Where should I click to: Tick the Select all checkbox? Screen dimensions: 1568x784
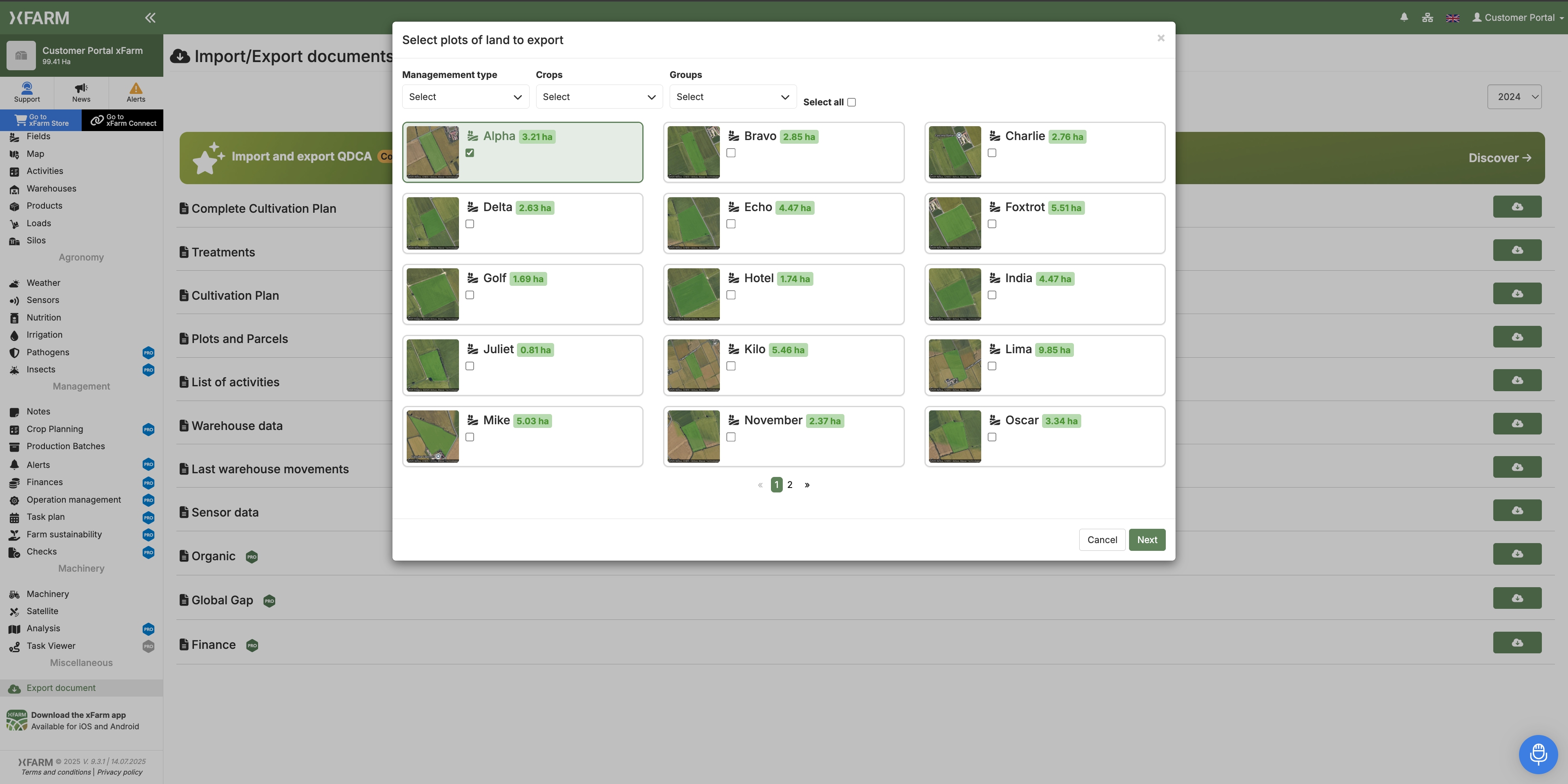coord(851,102)
